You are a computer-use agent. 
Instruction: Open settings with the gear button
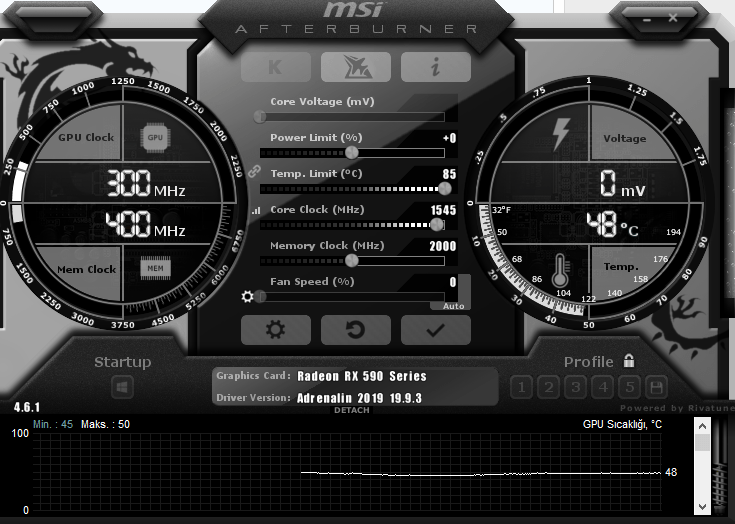click(276, 330)
